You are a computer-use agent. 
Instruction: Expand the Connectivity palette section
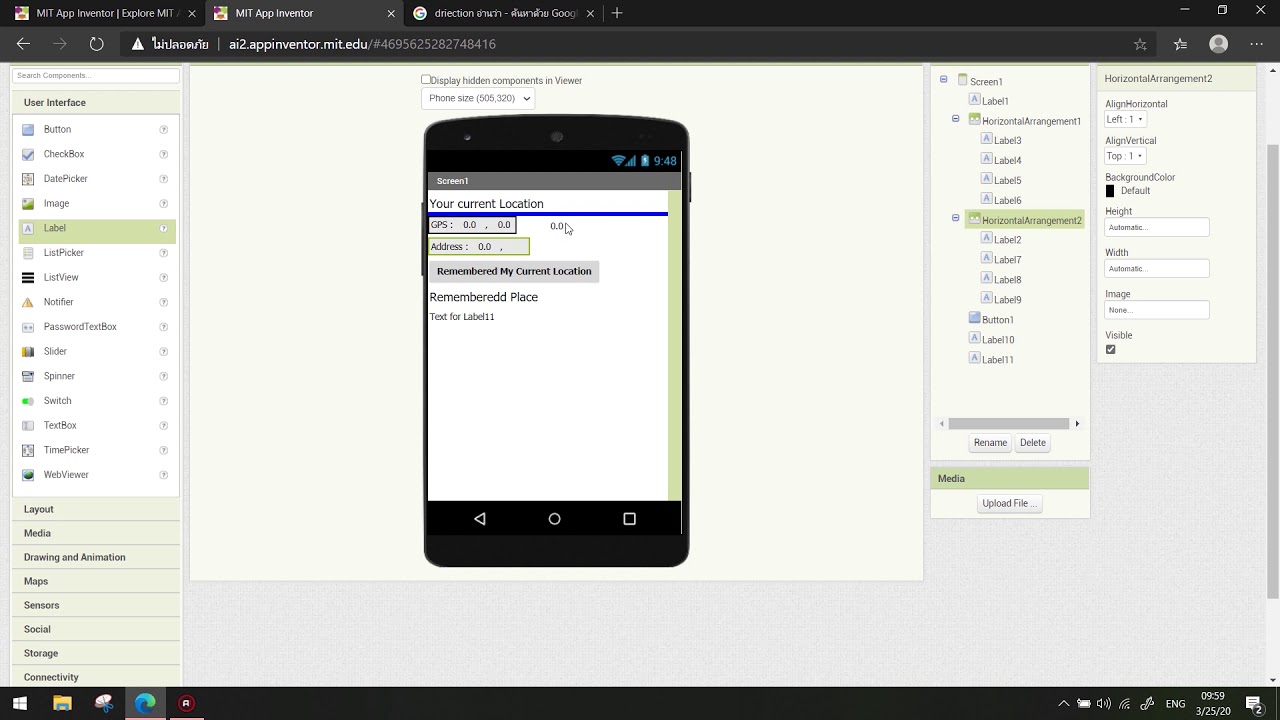[x=96, y=677]
